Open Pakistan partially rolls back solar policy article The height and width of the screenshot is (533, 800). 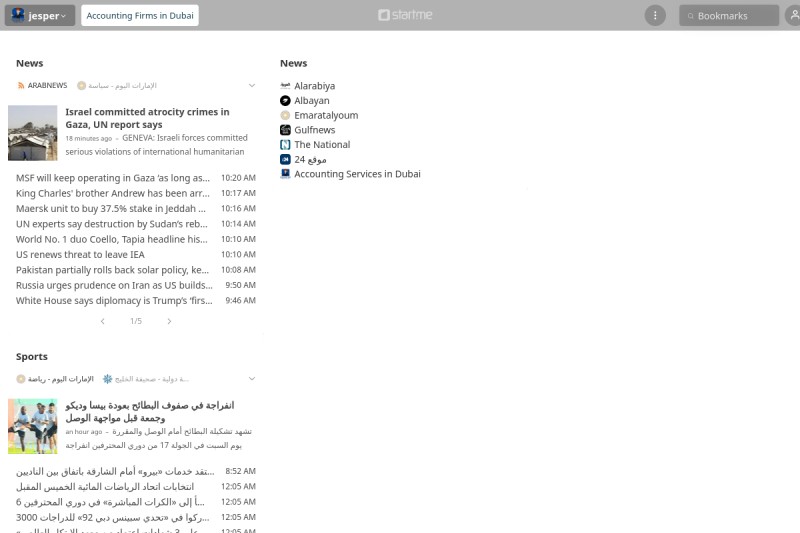112,270
